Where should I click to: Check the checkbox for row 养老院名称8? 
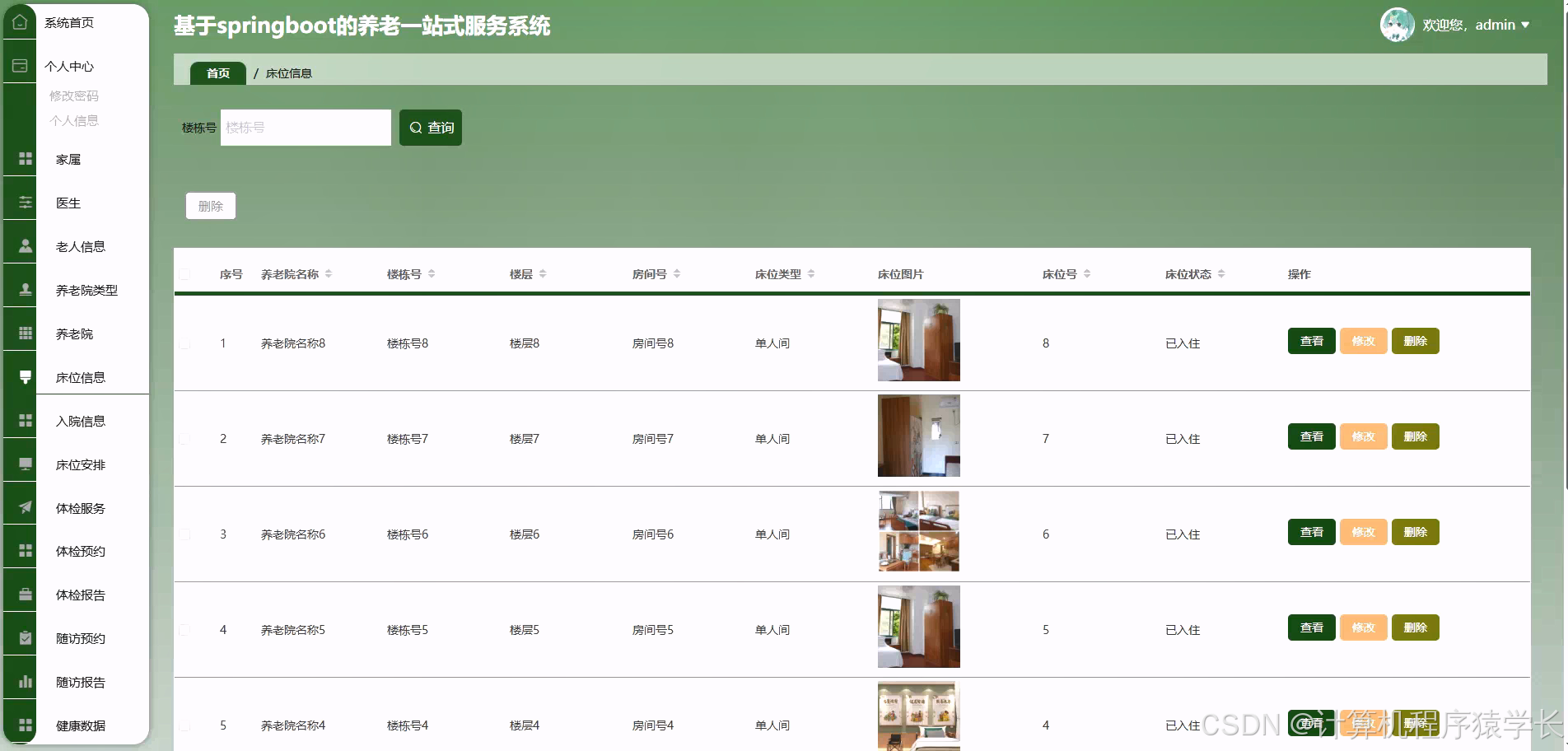pos(184,343)
